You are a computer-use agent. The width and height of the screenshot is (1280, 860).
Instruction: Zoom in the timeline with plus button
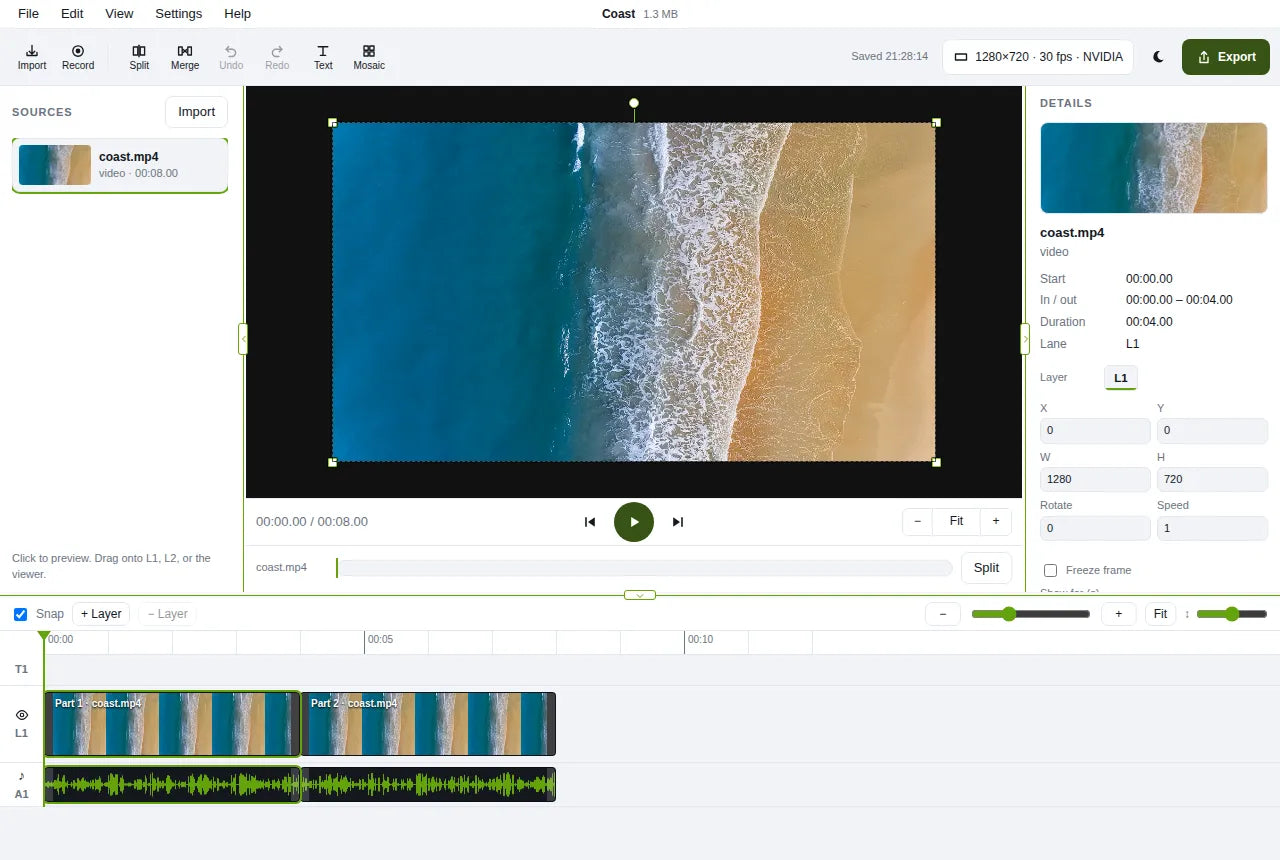1119,614
